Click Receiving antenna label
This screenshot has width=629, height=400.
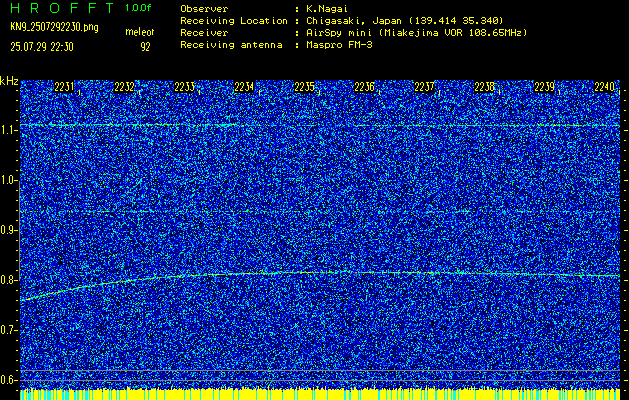(x=231, y=45)
